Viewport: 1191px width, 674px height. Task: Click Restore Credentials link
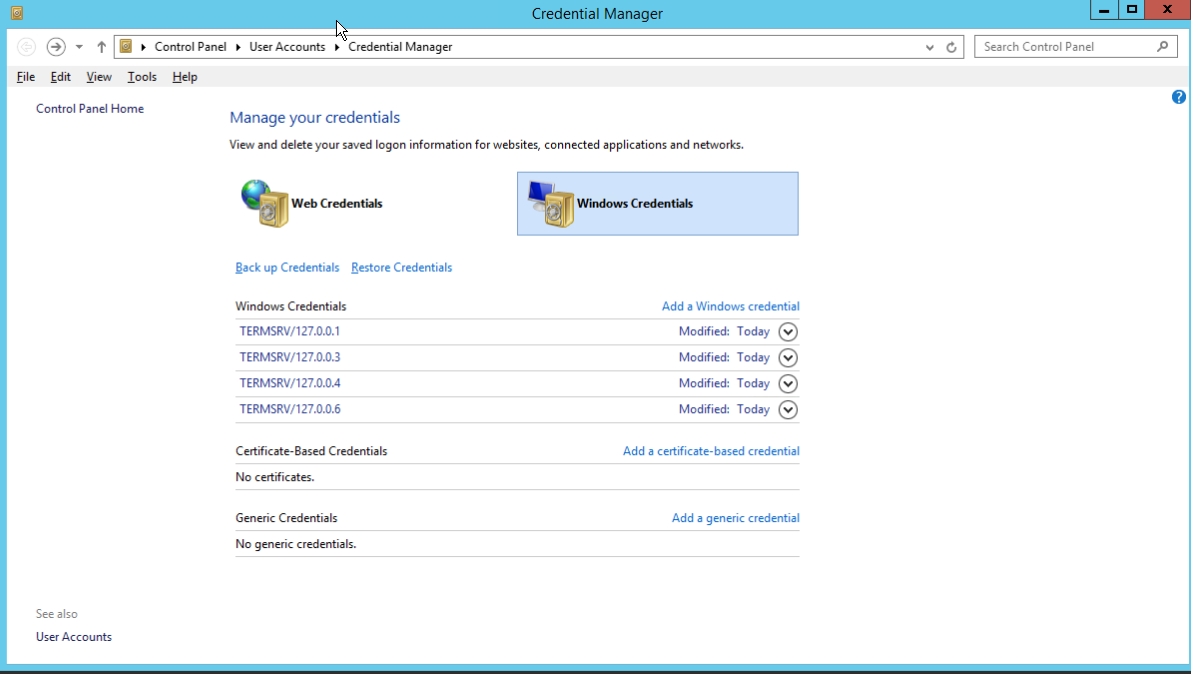click(401, 267)
